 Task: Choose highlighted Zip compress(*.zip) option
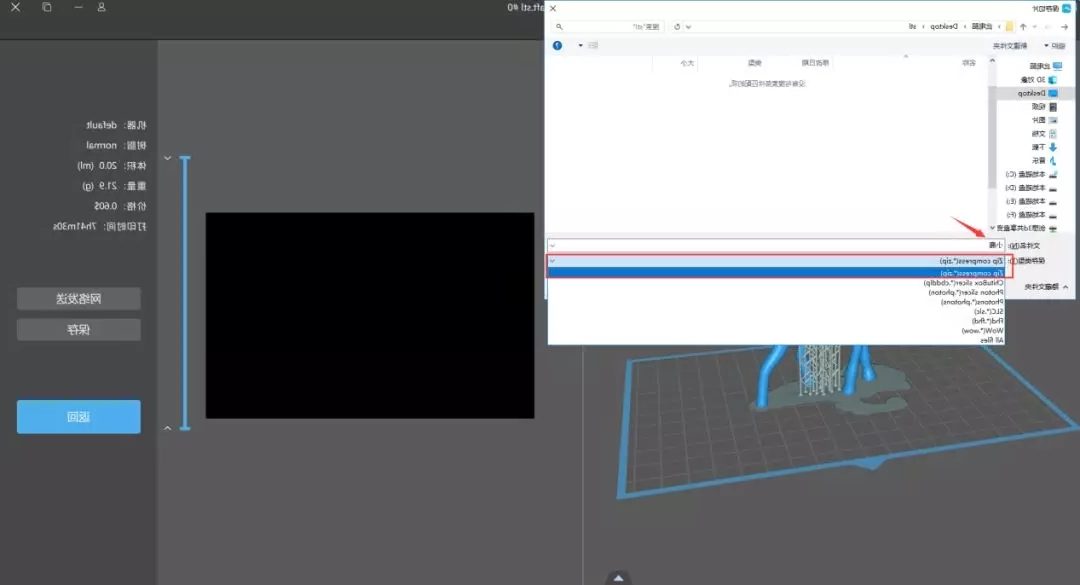[x=777, y=273]
